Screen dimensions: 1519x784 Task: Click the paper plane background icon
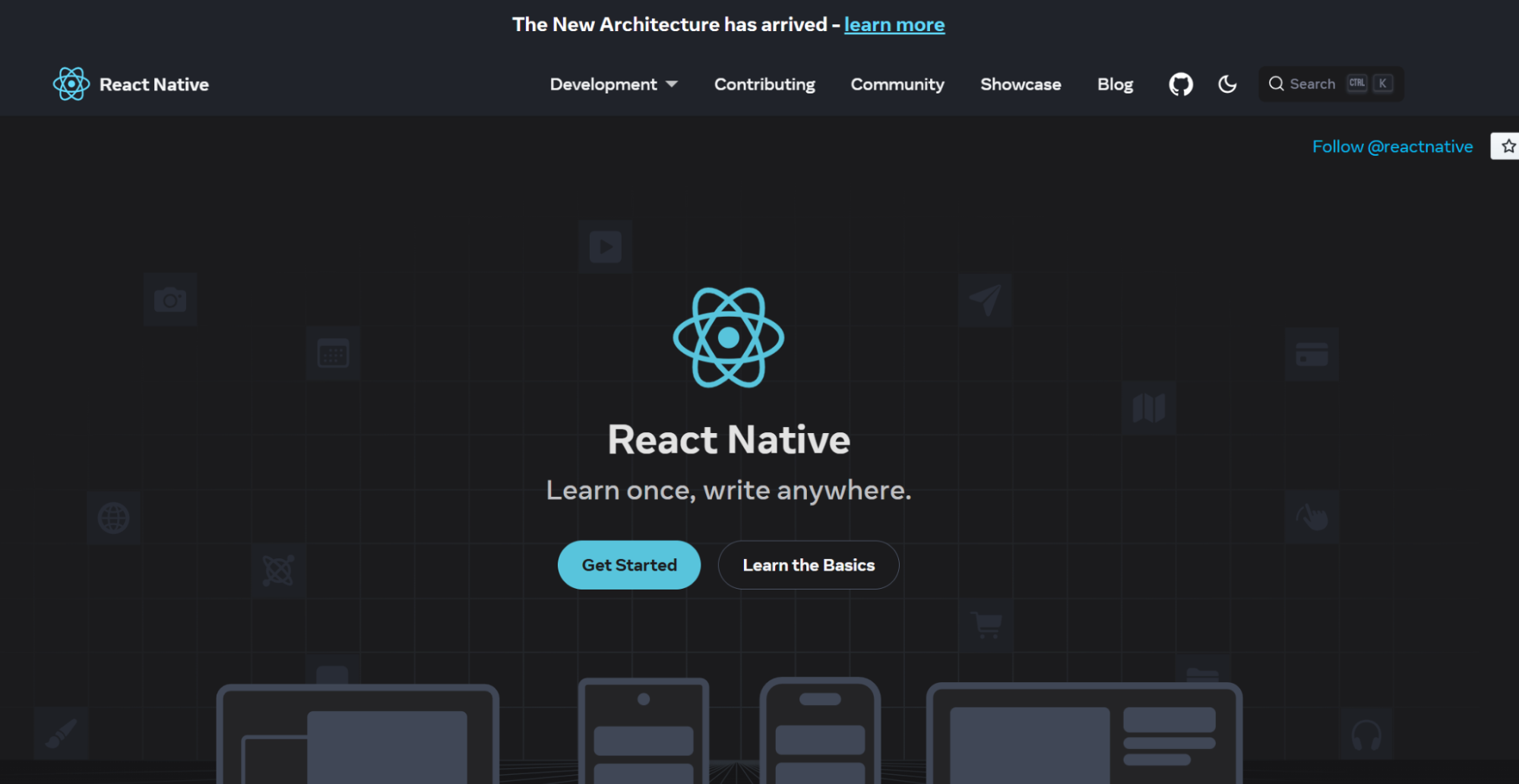pos(986,299)
